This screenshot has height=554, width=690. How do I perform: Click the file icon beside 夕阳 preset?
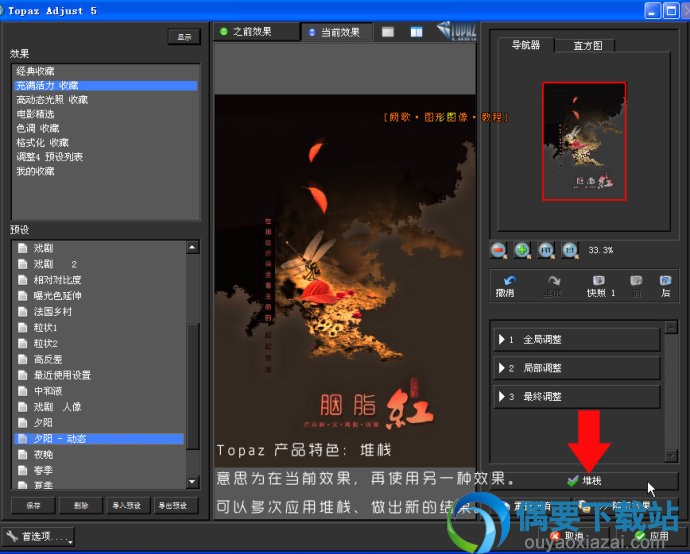tap(22, 422)
